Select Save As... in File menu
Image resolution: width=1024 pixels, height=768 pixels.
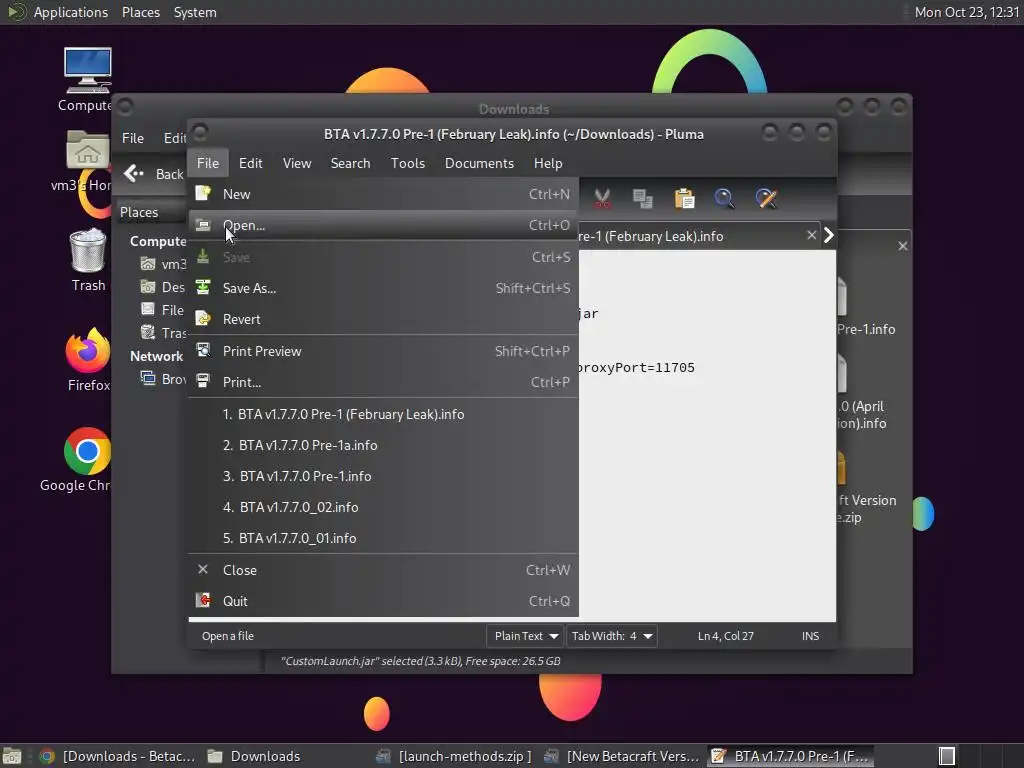click(x=383, y=288)
